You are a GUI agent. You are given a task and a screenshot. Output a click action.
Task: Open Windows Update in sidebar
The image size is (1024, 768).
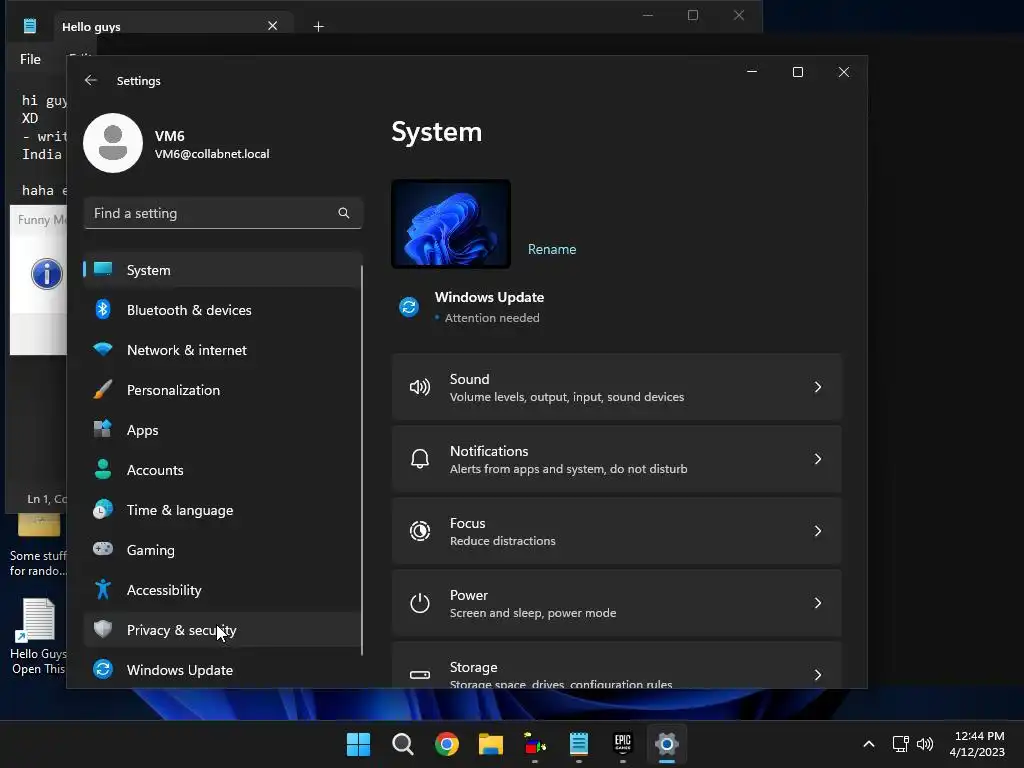222,669
